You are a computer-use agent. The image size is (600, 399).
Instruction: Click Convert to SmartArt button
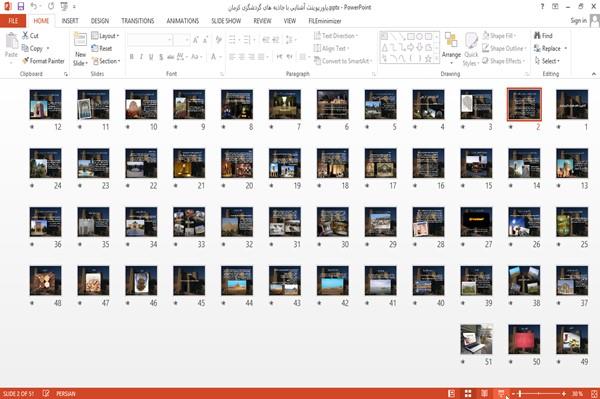click(343, 61)
